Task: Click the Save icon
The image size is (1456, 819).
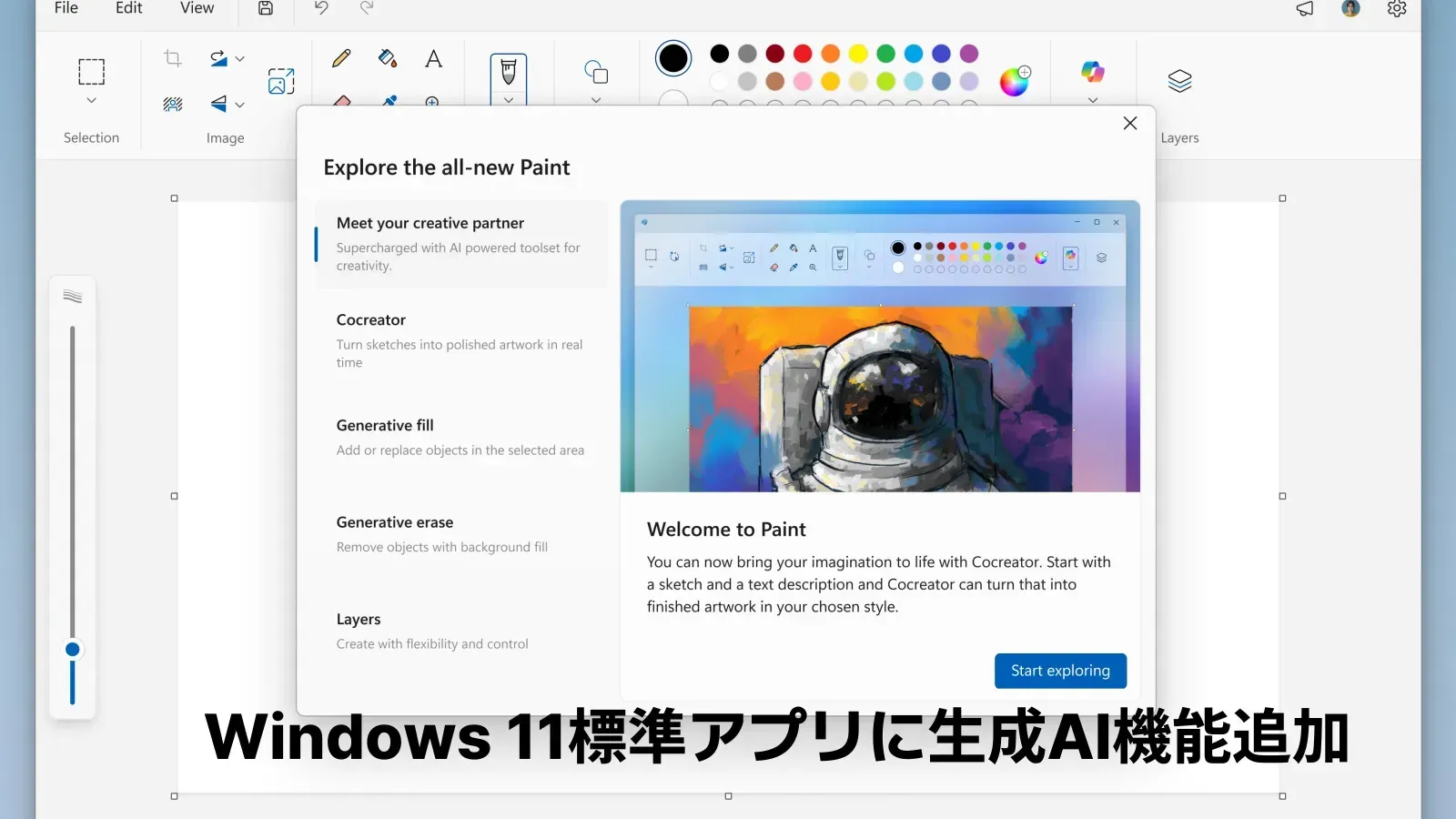Action: click(x=266, y=8)
